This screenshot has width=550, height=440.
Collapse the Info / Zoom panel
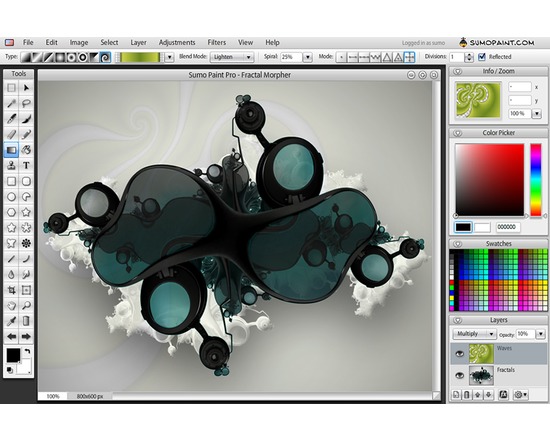click(x=457, y=72)
